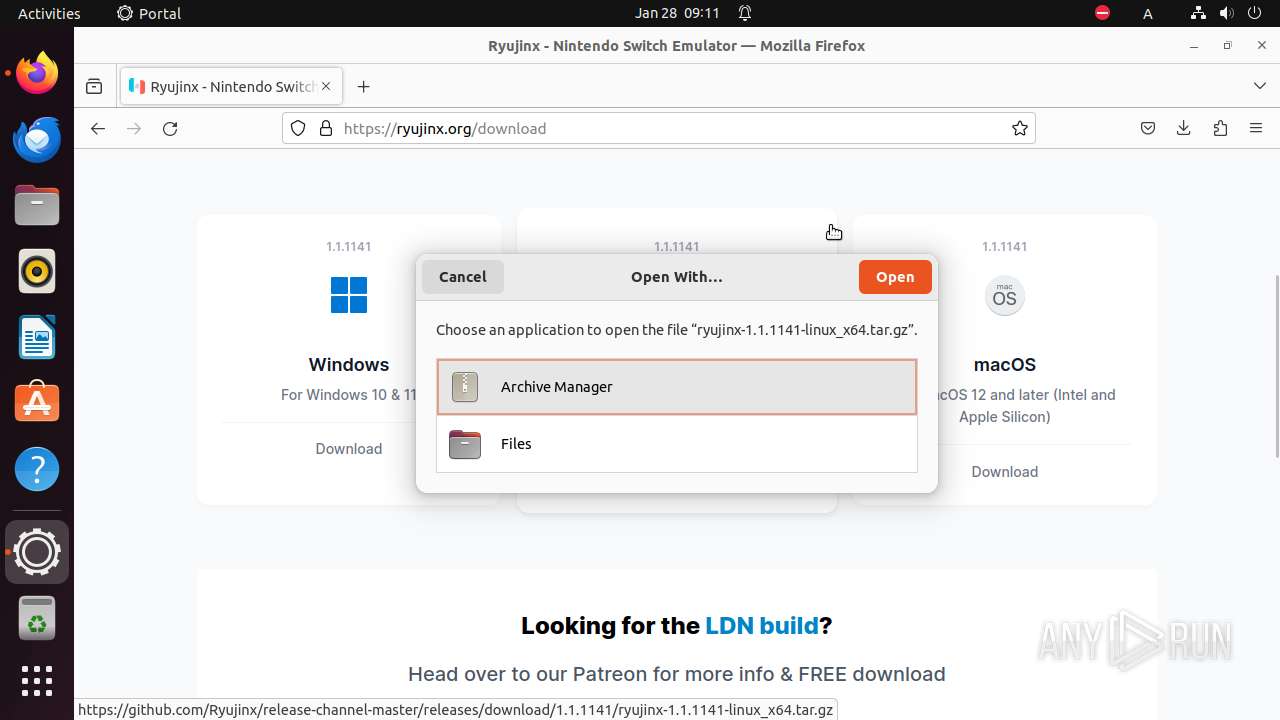Screen dimensions: 1280x720
Task: Launch LibreOffice Writer from the dock
Action: (37, 337)
